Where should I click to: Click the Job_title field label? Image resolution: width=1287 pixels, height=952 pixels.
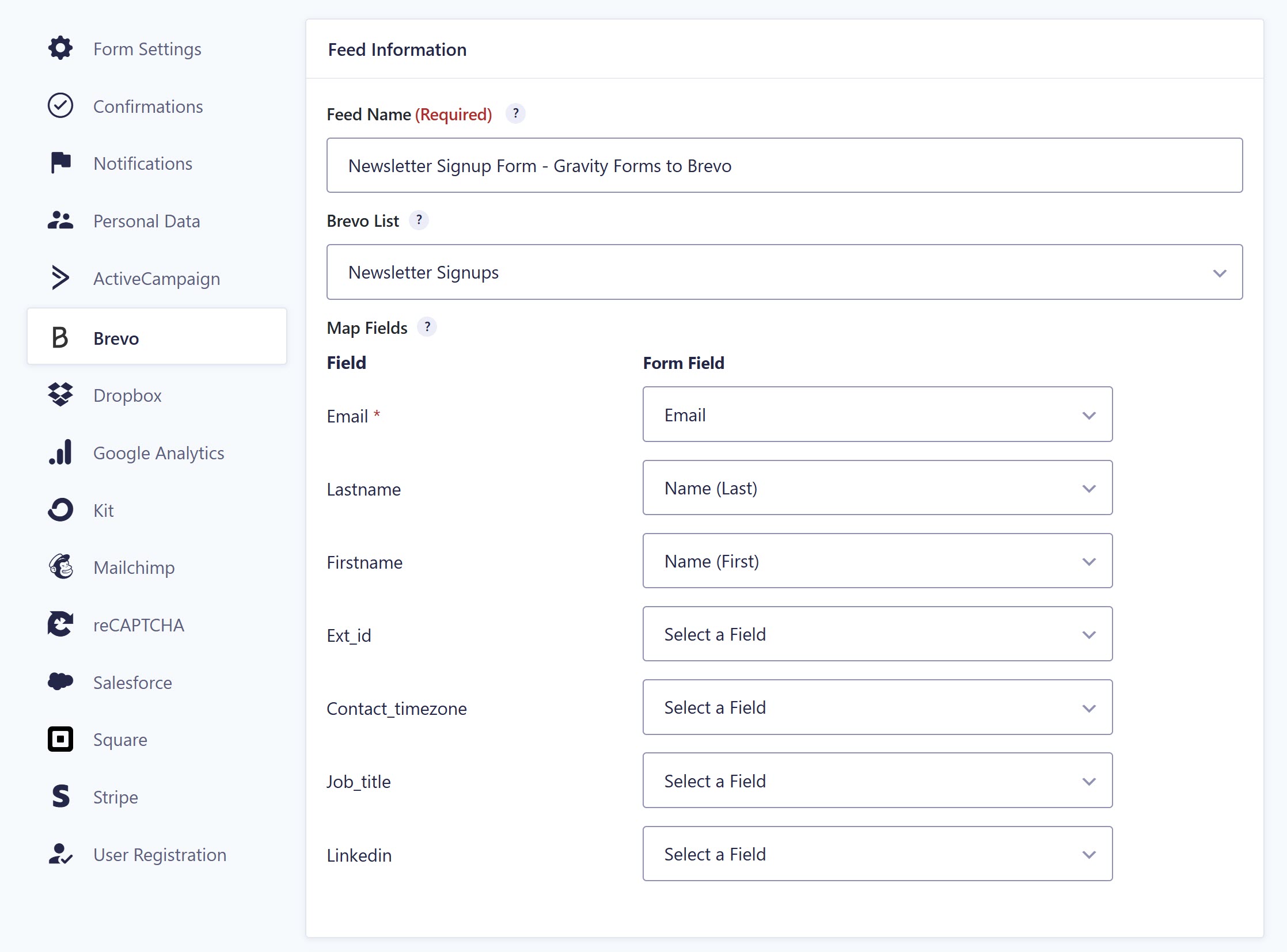click(359, 782)
